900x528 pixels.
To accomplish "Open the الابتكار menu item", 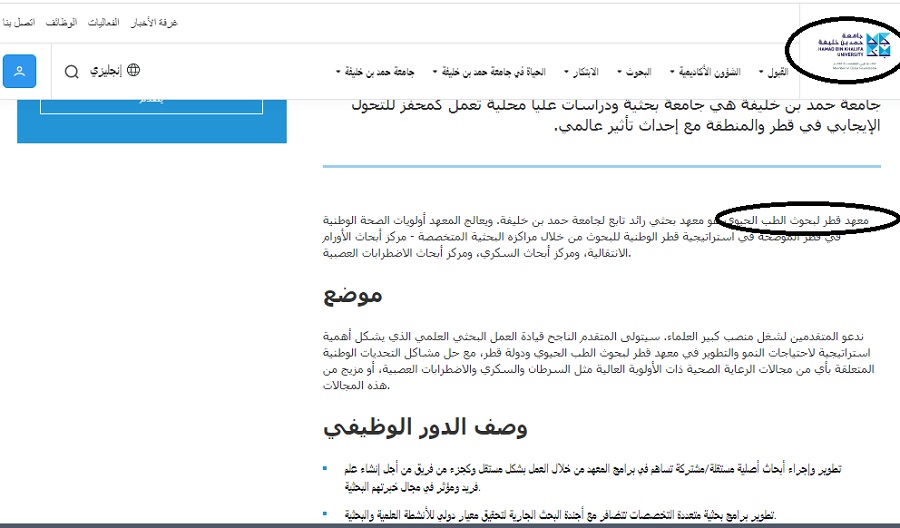I will click(581, 72).
